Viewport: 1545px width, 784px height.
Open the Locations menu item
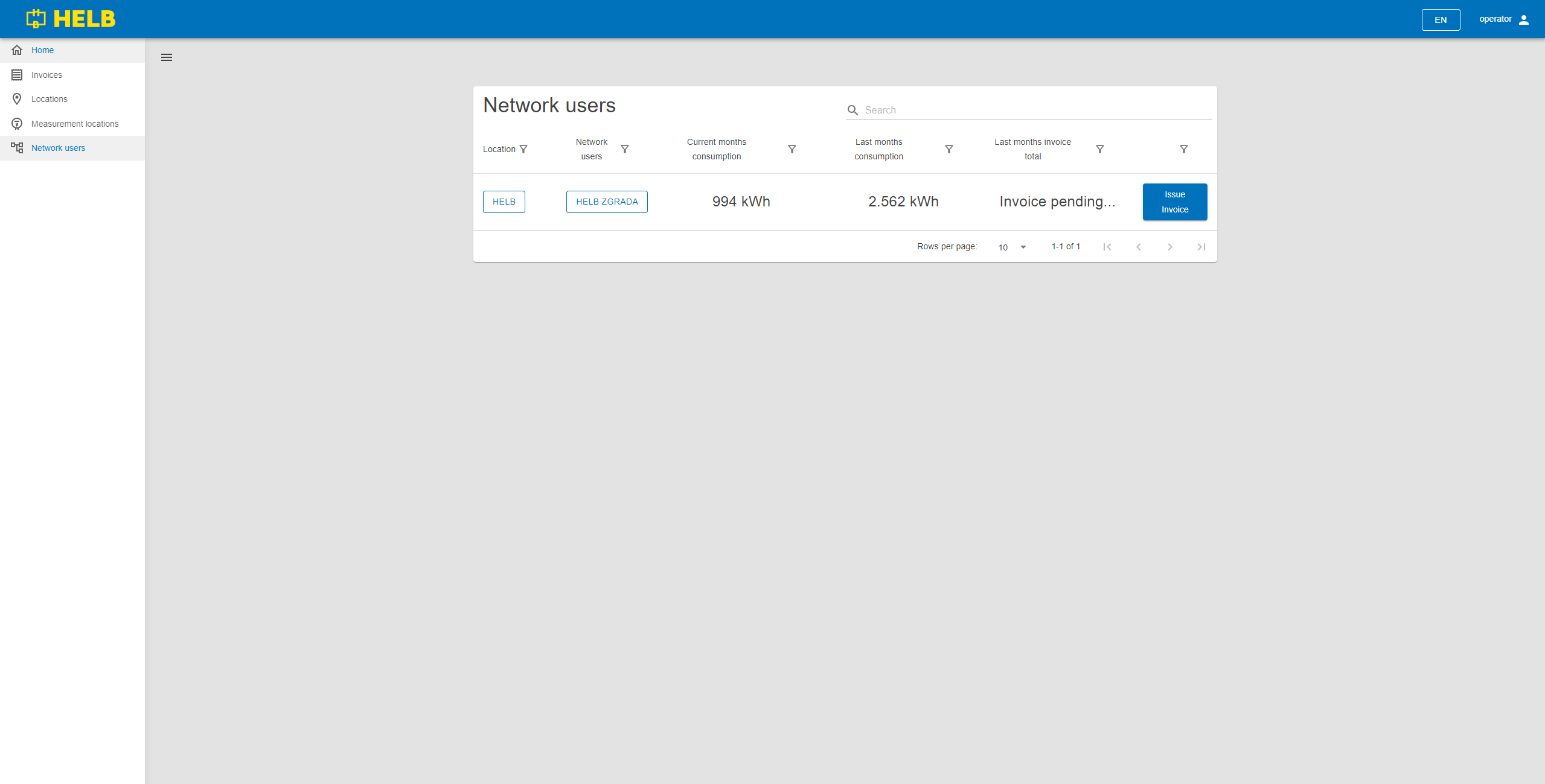coord(72,99)
